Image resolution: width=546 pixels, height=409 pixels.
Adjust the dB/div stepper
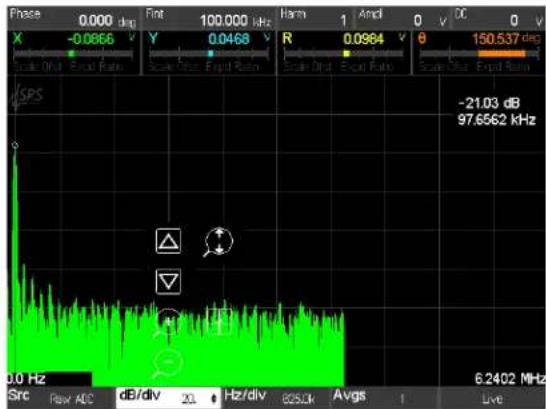click(x=169, y=398)
